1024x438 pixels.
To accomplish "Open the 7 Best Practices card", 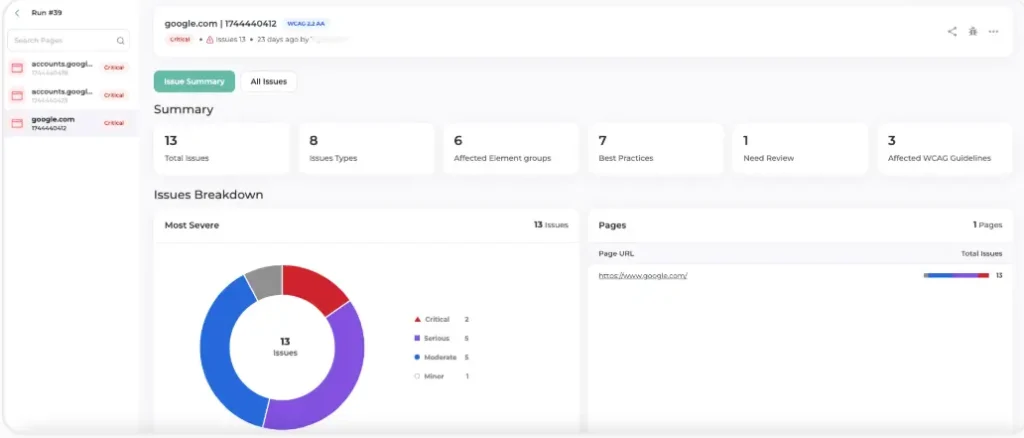I will (656, 148).
